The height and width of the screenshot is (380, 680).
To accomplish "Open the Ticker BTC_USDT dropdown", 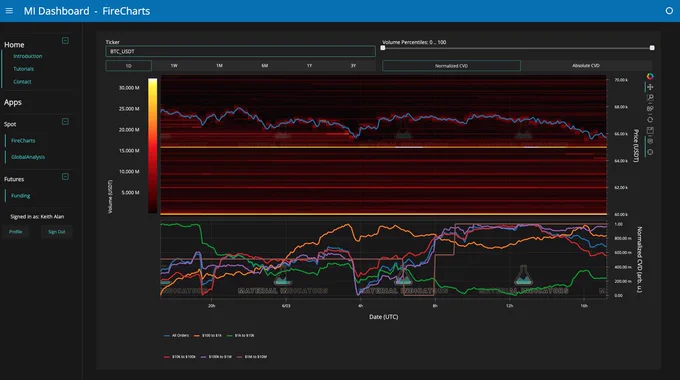I will coord(240,51).
